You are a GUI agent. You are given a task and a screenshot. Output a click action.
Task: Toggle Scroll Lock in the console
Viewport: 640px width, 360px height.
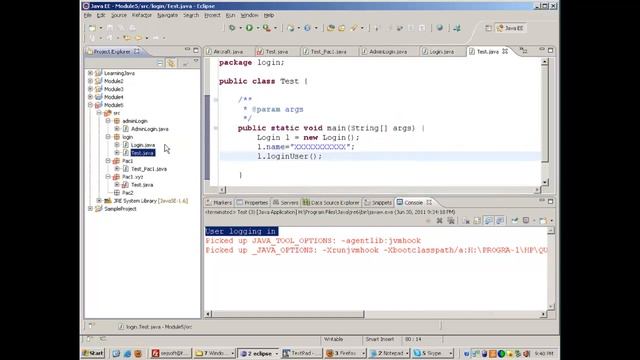[x=477, y=220]
